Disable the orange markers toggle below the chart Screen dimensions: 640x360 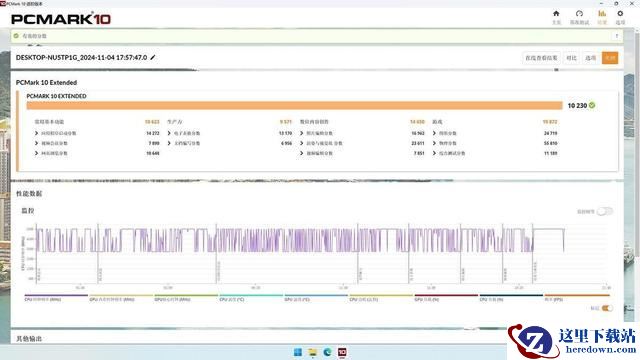click(x=607, y=308)
